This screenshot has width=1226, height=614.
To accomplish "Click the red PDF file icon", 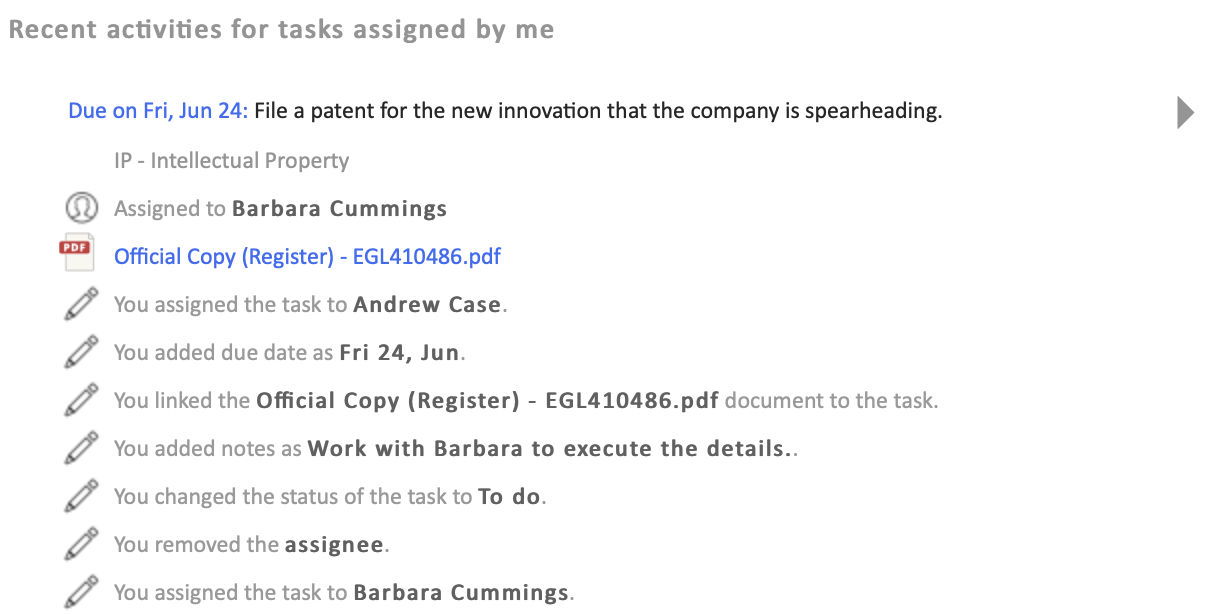I will click(77, 256).
